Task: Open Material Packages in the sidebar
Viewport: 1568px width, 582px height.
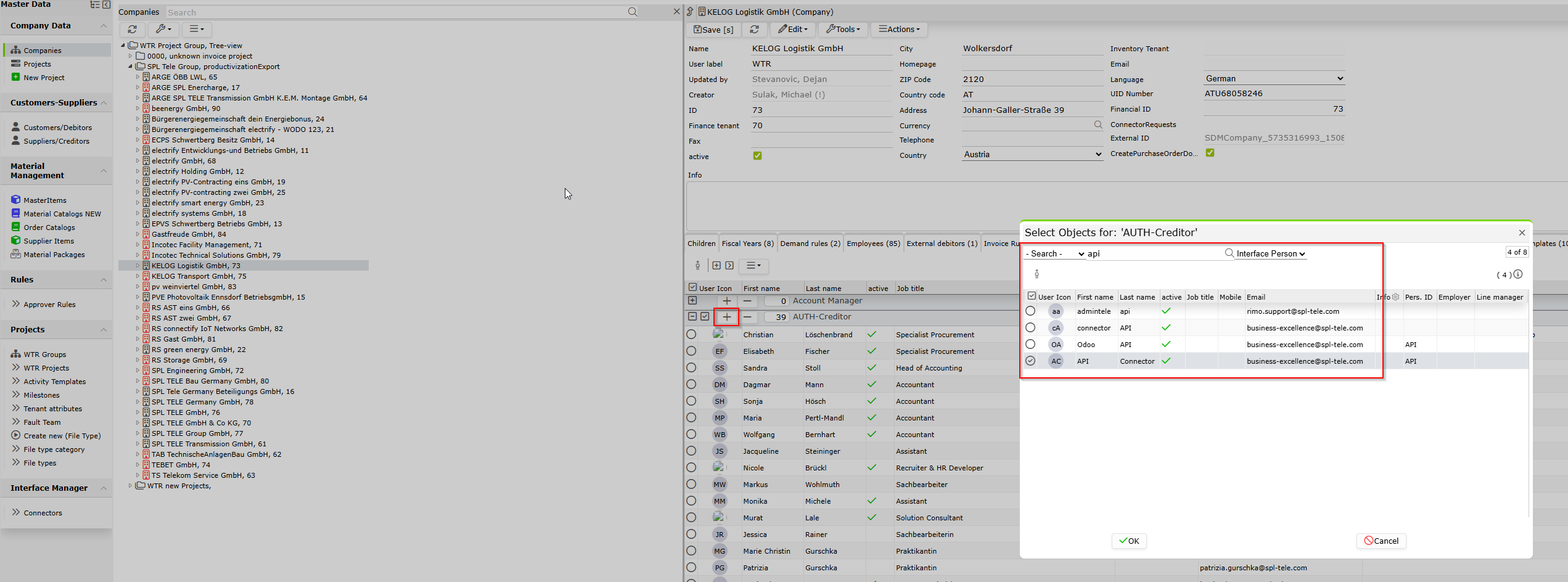Action: [x=54, y=255]
